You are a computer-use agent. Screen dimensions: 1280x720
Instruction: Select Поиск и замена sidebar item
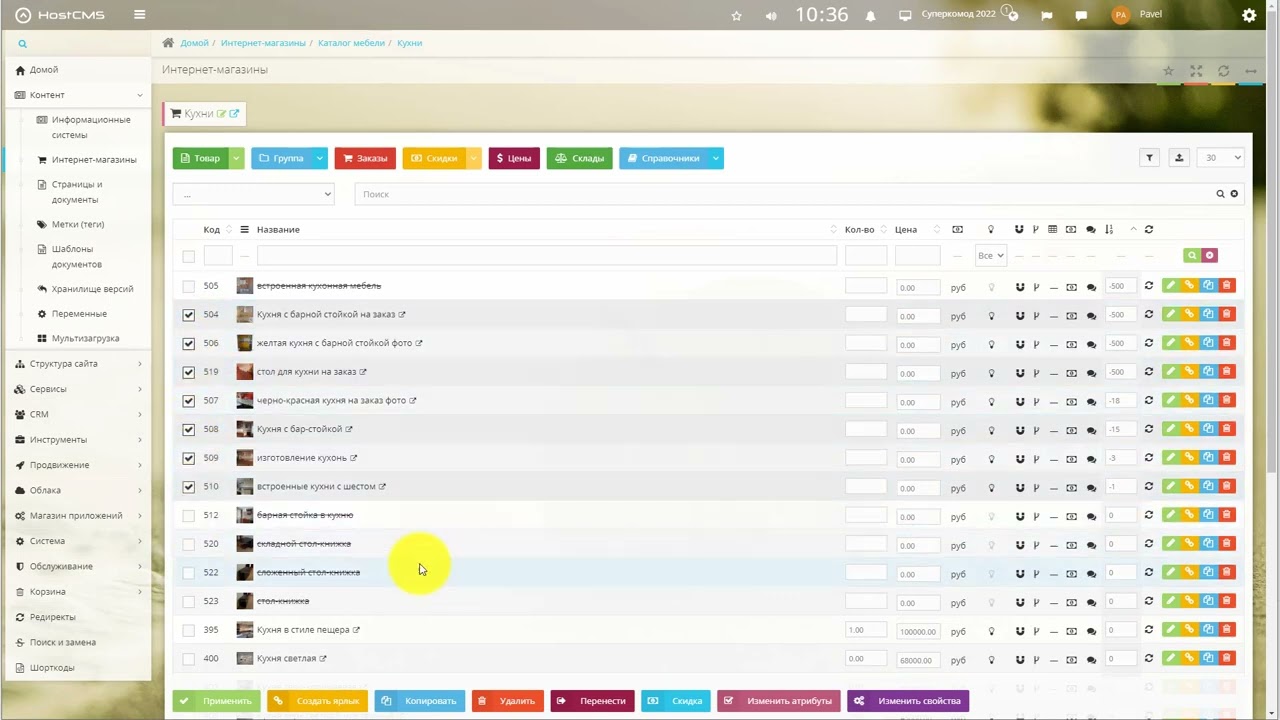pos(63,642)
